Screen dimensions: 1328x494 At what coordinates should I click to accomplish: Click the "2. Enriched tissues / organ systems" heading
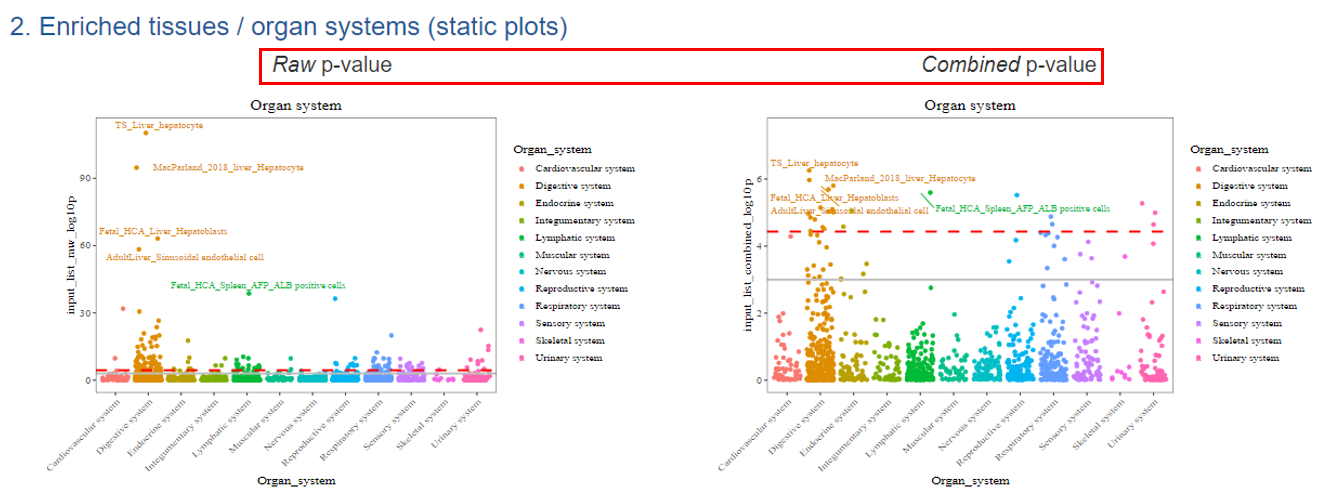pyautogui.click(x=288, y=27)
